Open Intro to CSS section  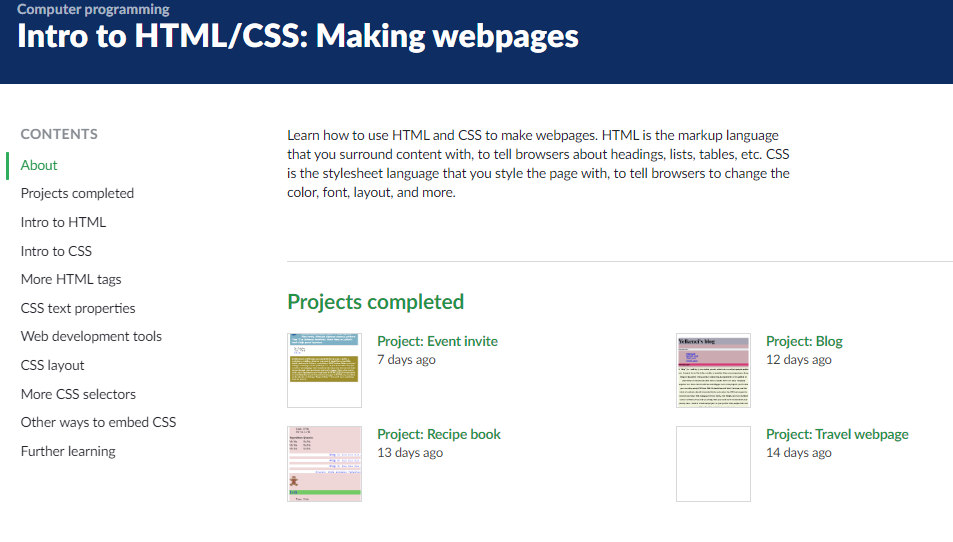56,251
